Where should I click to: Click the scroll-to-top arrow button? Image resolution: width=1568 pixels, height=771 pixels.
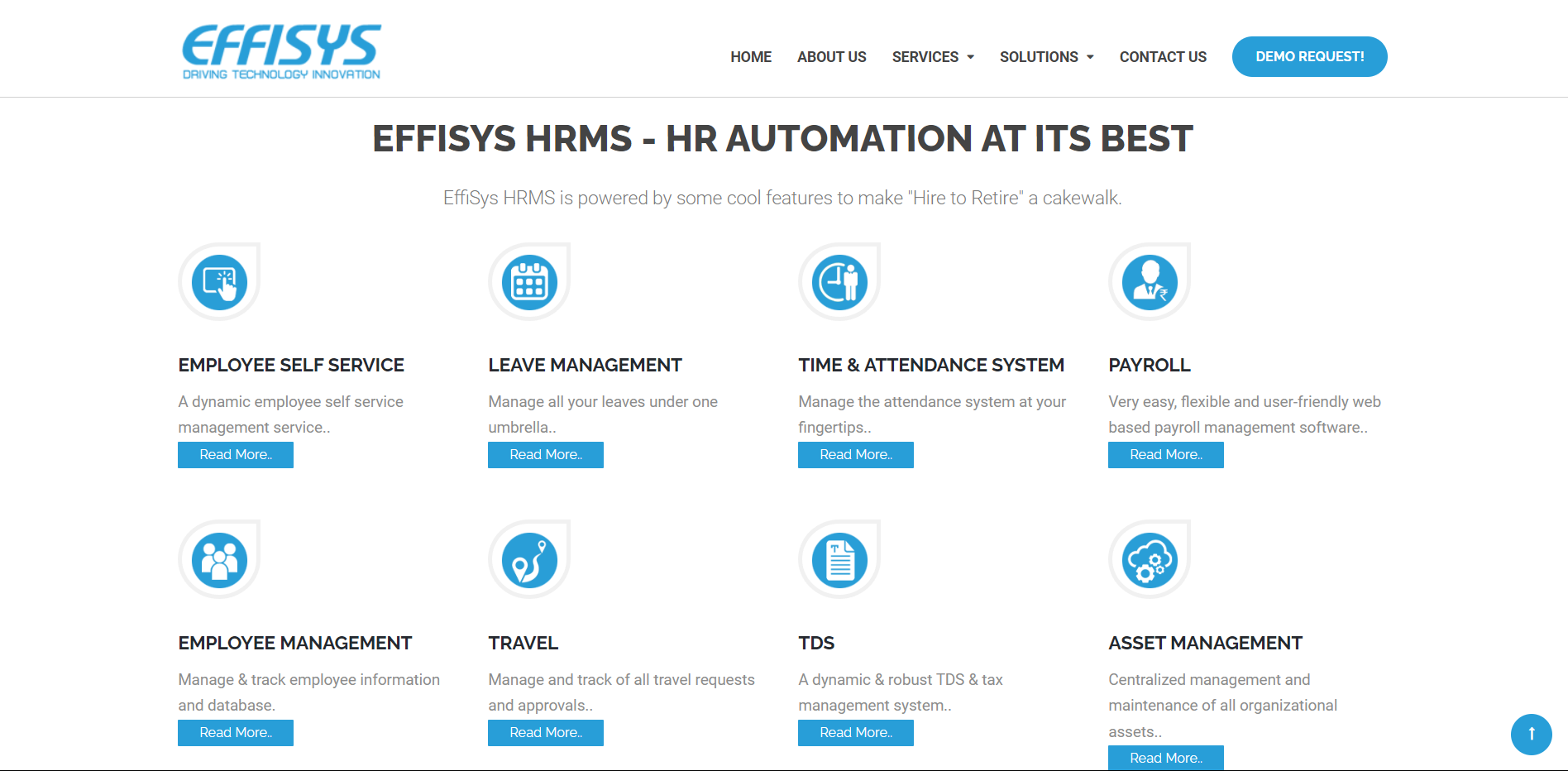coord(1532,734)
